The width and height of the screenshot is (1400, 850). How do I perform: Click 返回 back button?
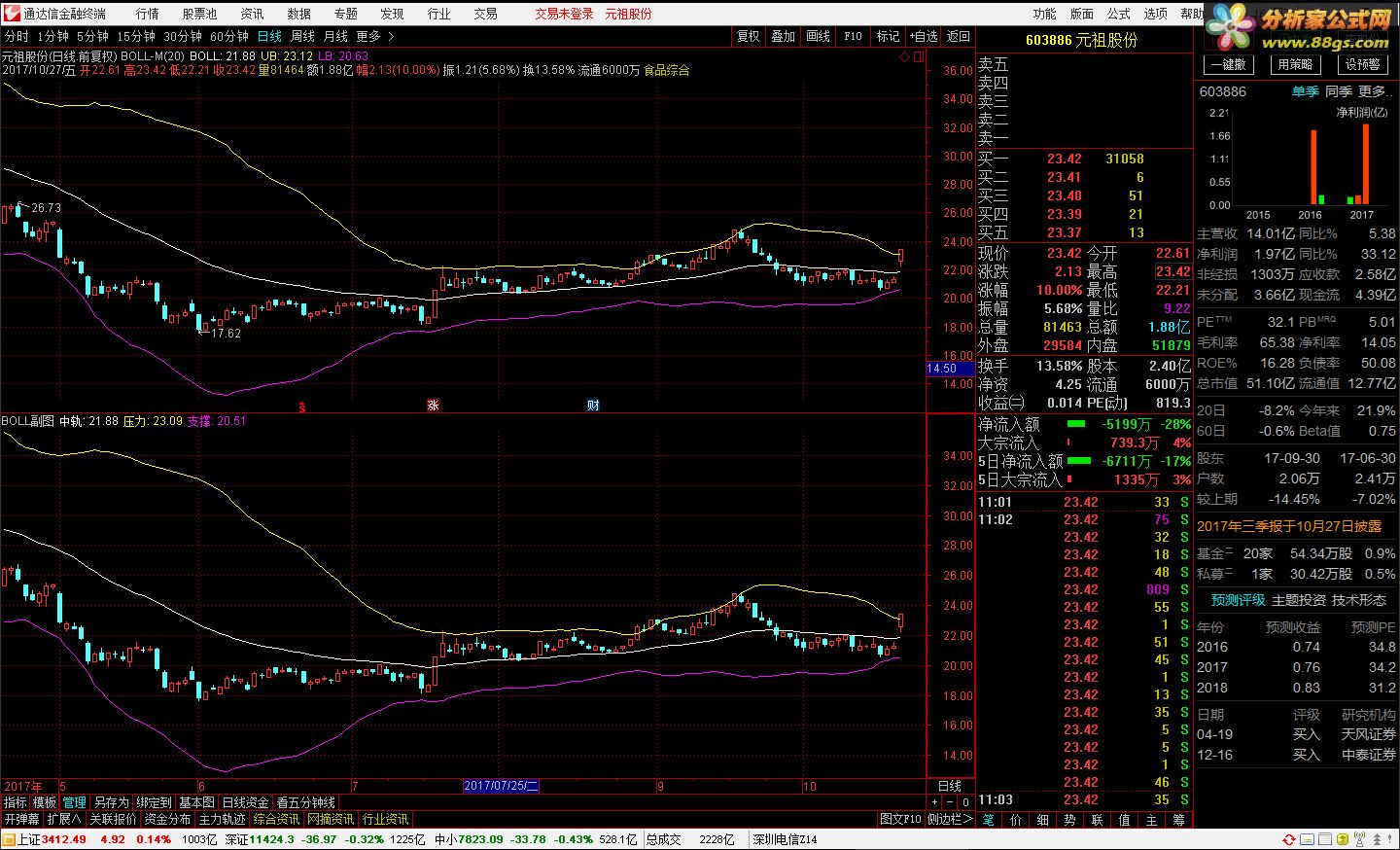pyautogui.click(x=959, y=36)
